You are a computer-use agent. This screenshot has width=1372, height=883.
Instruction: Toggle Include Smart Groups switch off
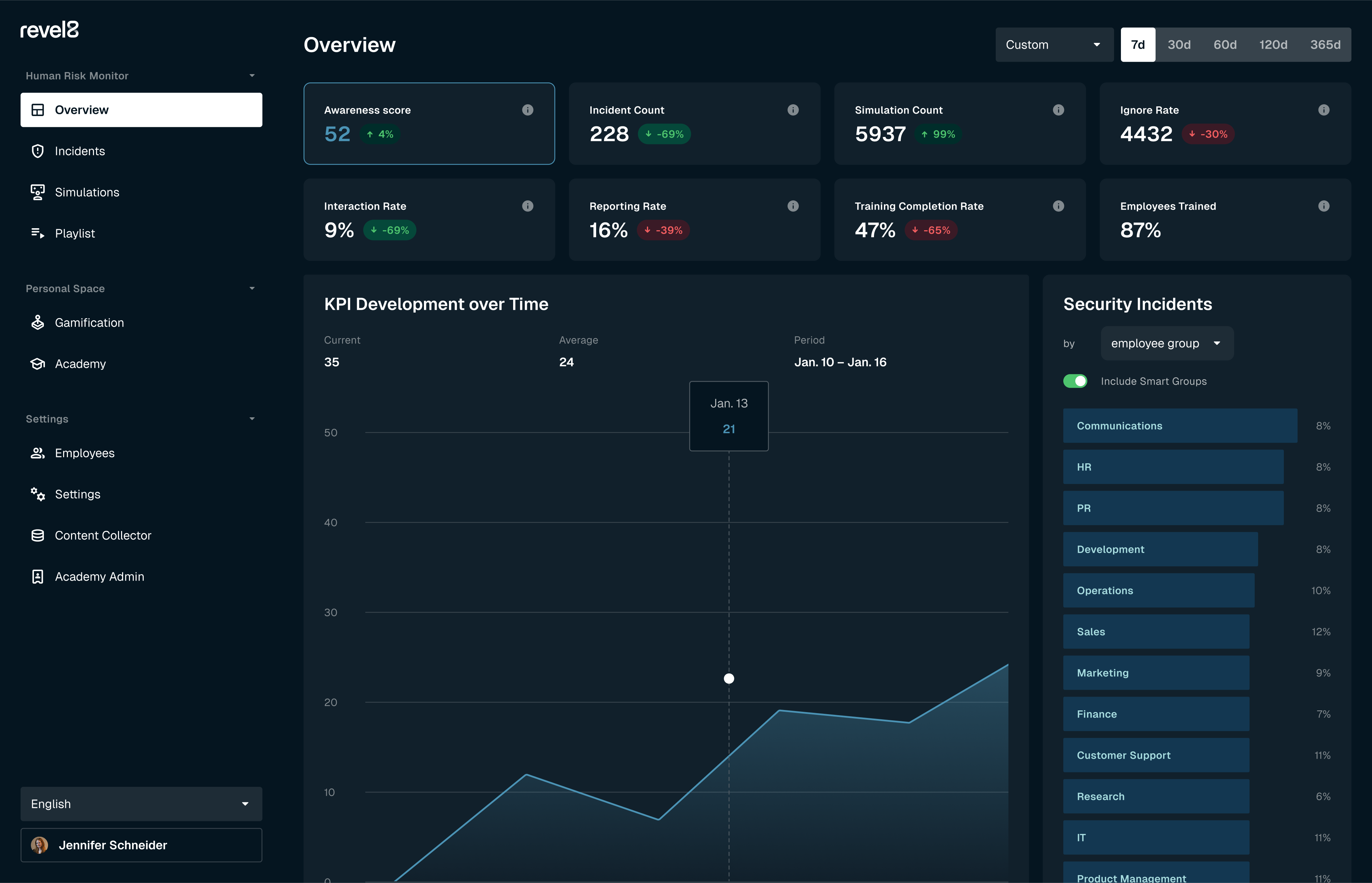[x=1075, y=381]
